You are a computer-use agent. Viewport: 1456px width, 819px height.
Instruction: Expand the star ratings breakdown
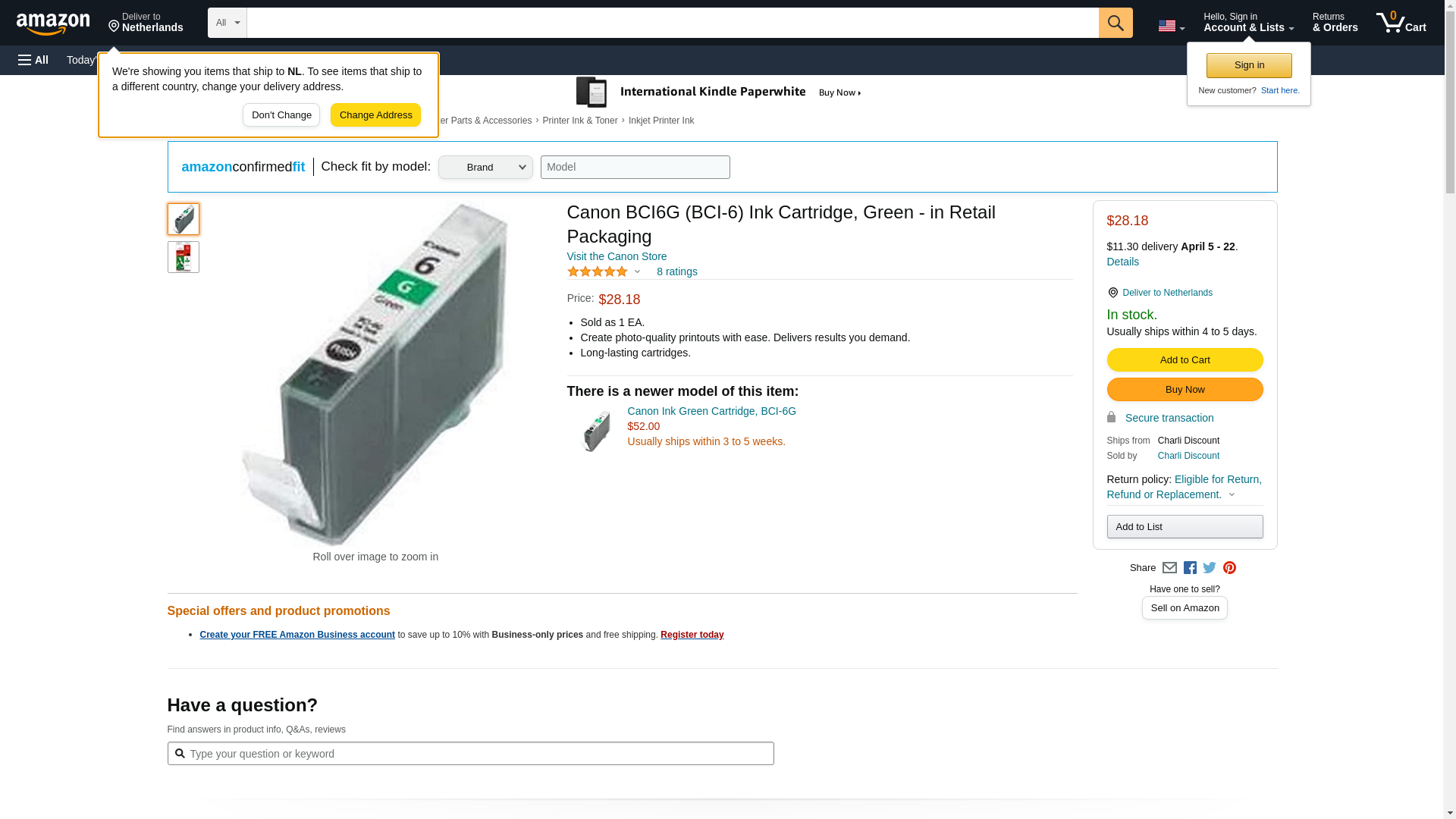[637, 271]
